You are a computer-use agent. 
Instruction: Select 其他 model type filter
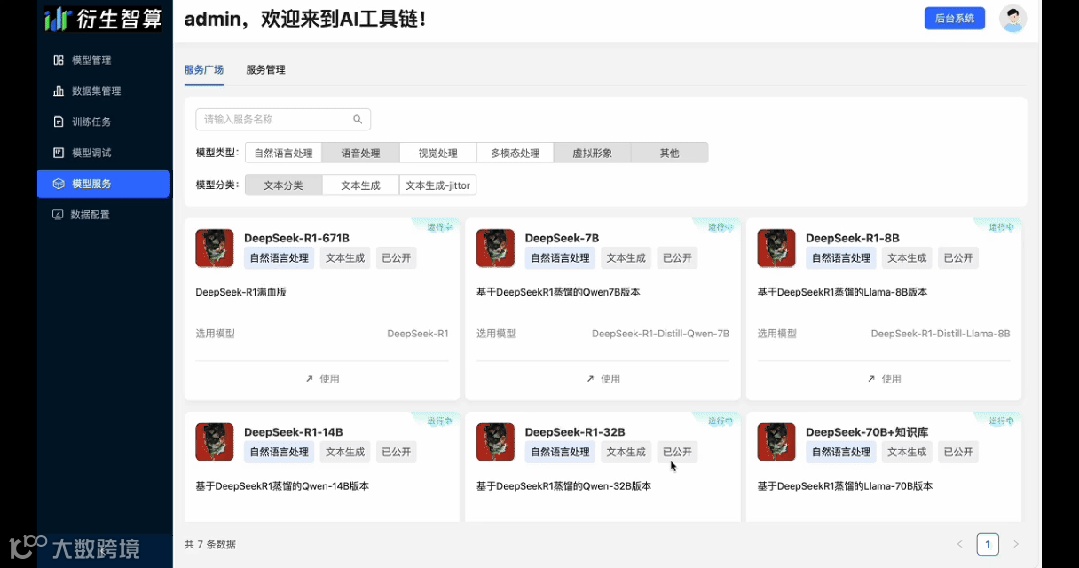pos(669,153)
